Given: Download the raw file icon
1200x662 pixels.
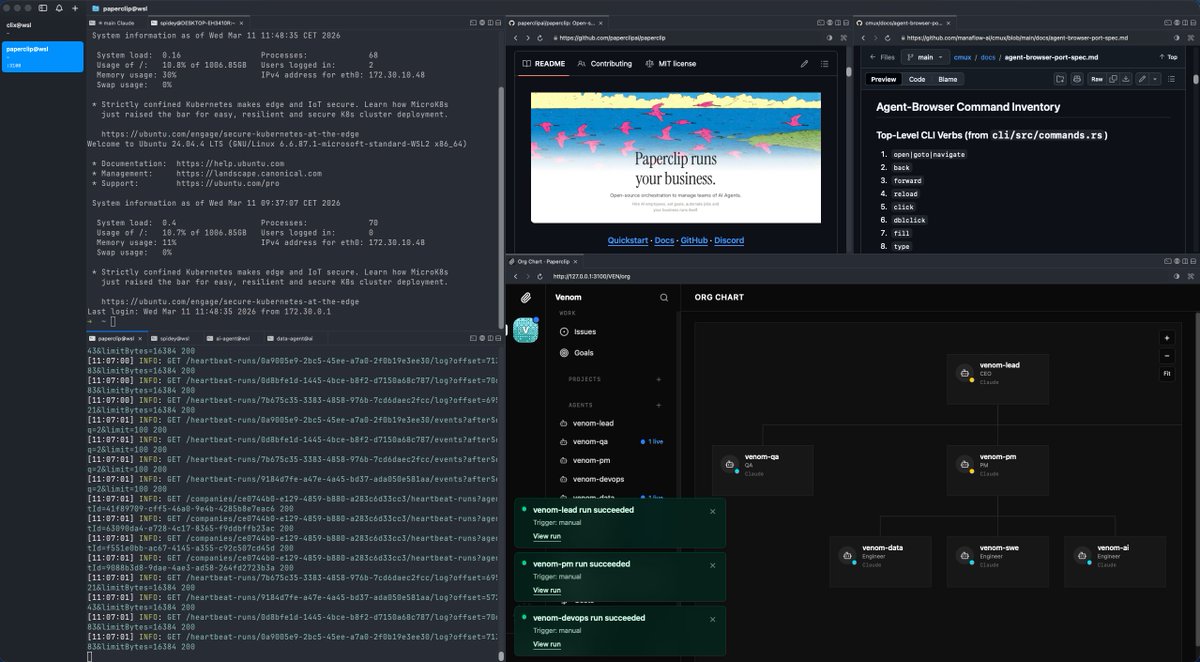Looking at the screenshot, I should pyautogui.click(x=1126, y=79).
